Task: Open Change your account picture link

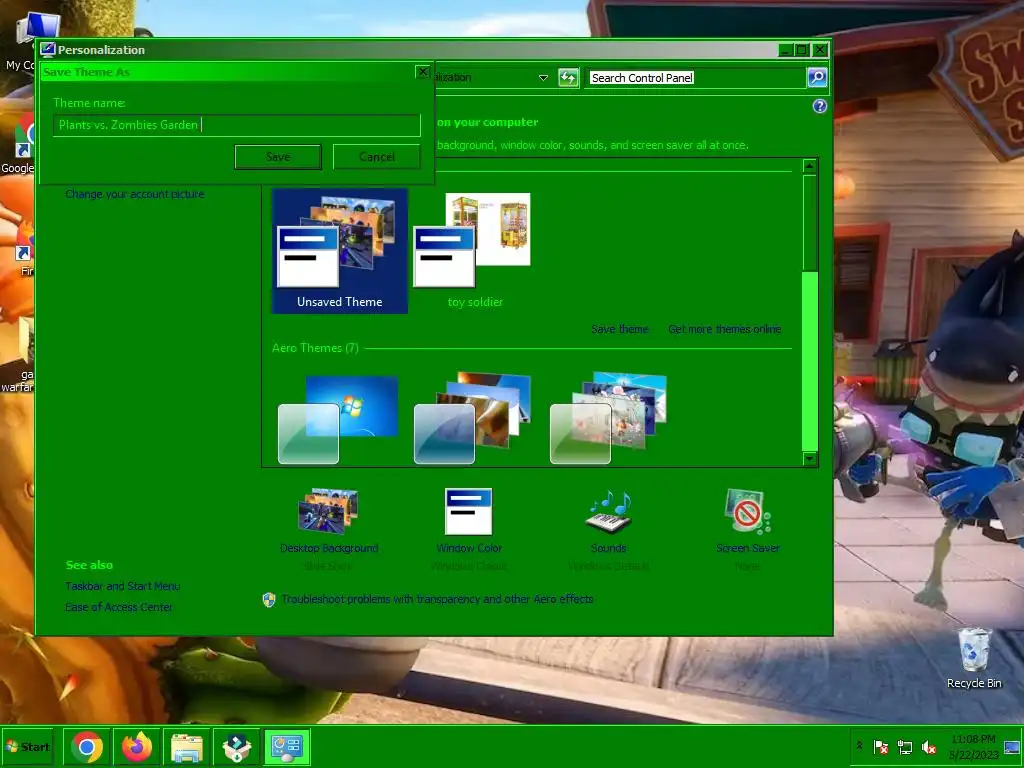Action: click(135, 194)
